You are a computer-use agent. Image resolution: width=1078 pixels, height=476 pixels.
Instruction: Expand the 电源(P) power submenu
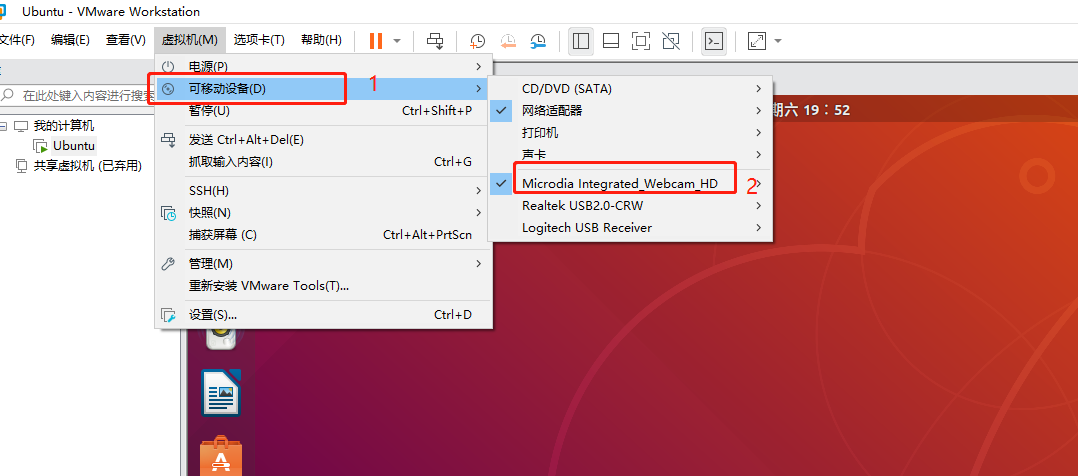(323, 67)
